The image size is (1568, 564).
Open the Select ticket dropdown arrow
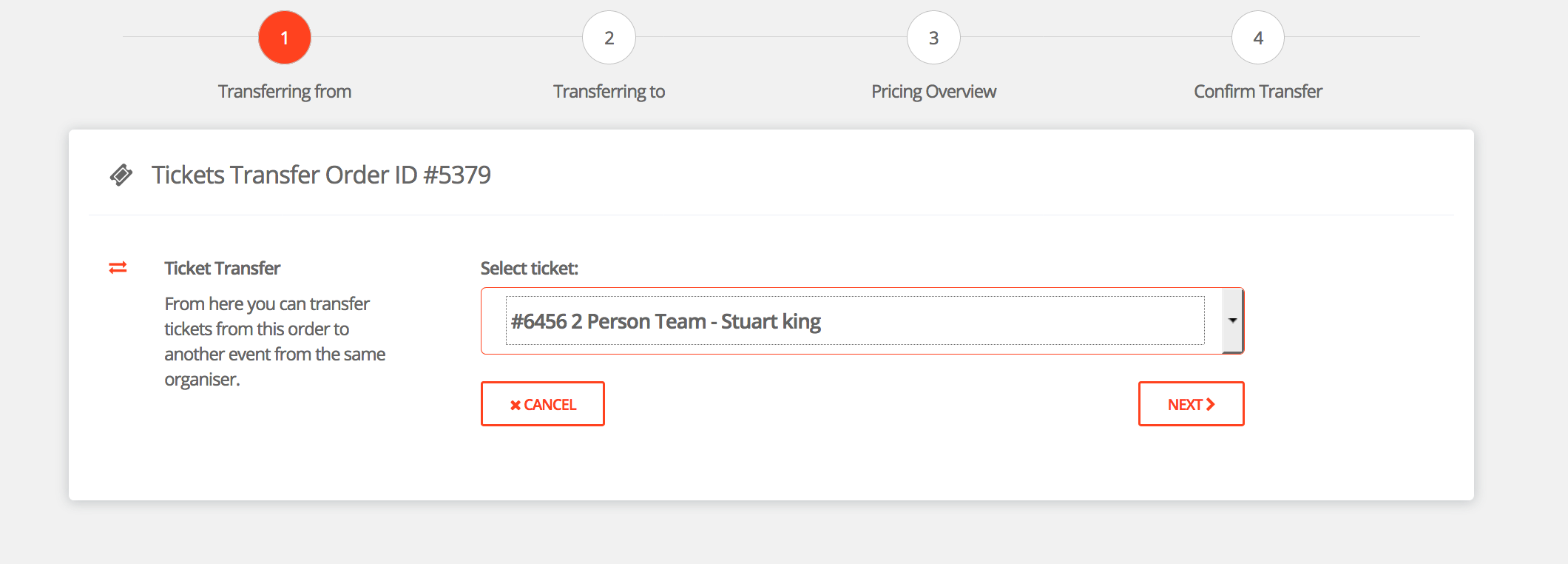[1232, 320]
